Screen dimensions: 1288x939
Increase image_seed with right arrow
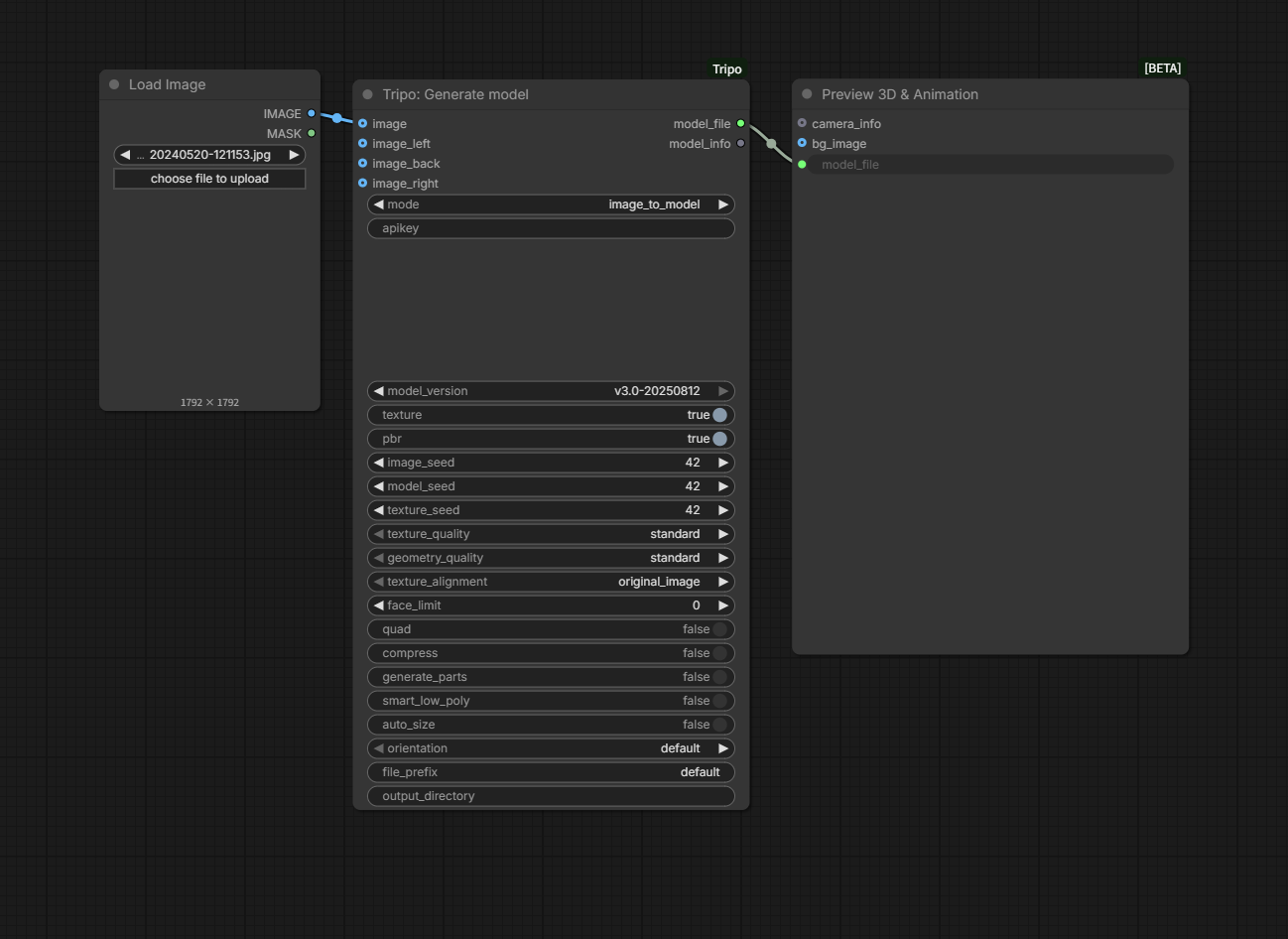click(x=723, y=463)
